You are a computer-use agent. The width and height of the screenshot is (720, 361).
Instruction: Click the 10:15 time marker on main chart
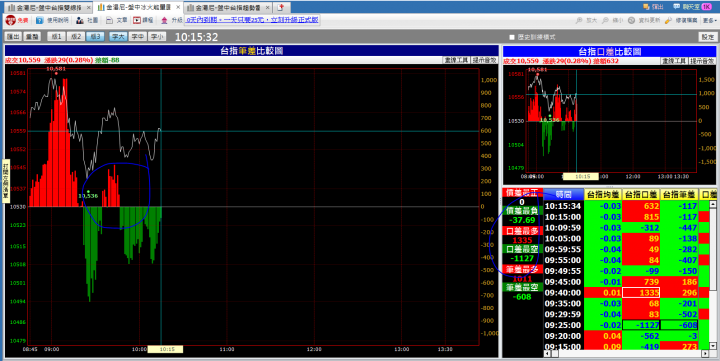(165, 350)
